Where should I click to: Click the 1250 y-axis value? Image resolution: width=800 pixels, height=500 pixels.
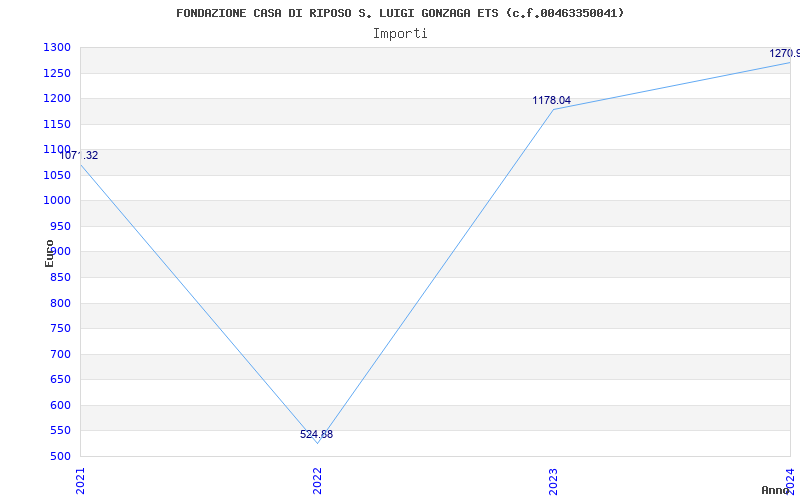[57, 73]
